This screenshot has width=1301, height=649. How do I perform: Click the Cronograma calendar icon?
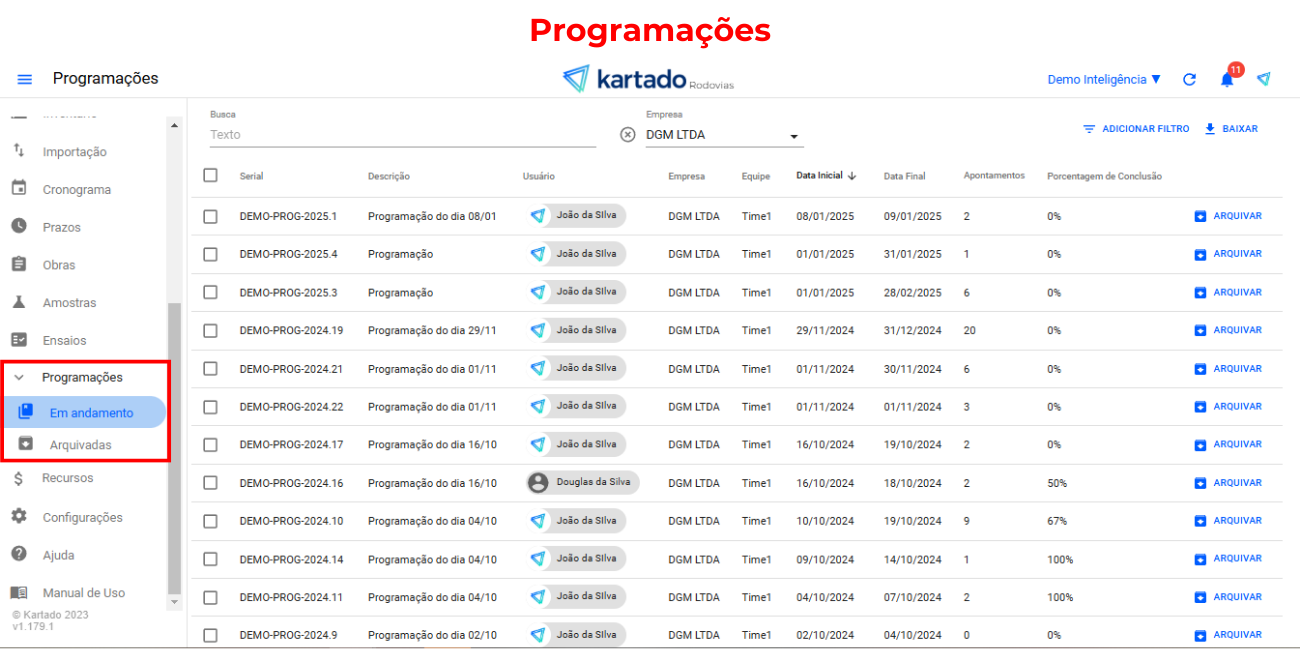point(19,189)
